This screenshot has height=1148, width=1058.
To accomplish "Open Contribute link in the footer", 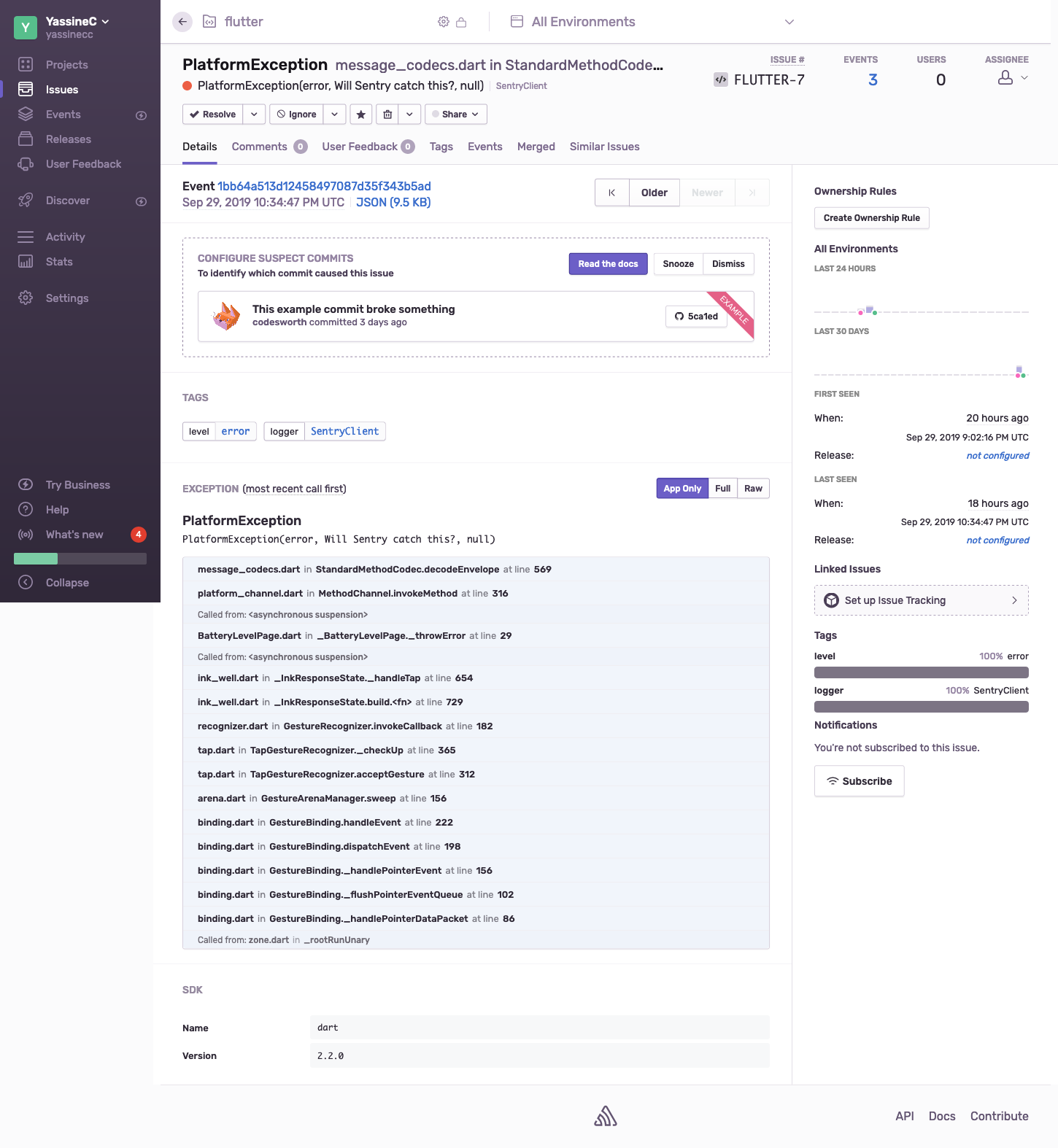I will 999,1116.
